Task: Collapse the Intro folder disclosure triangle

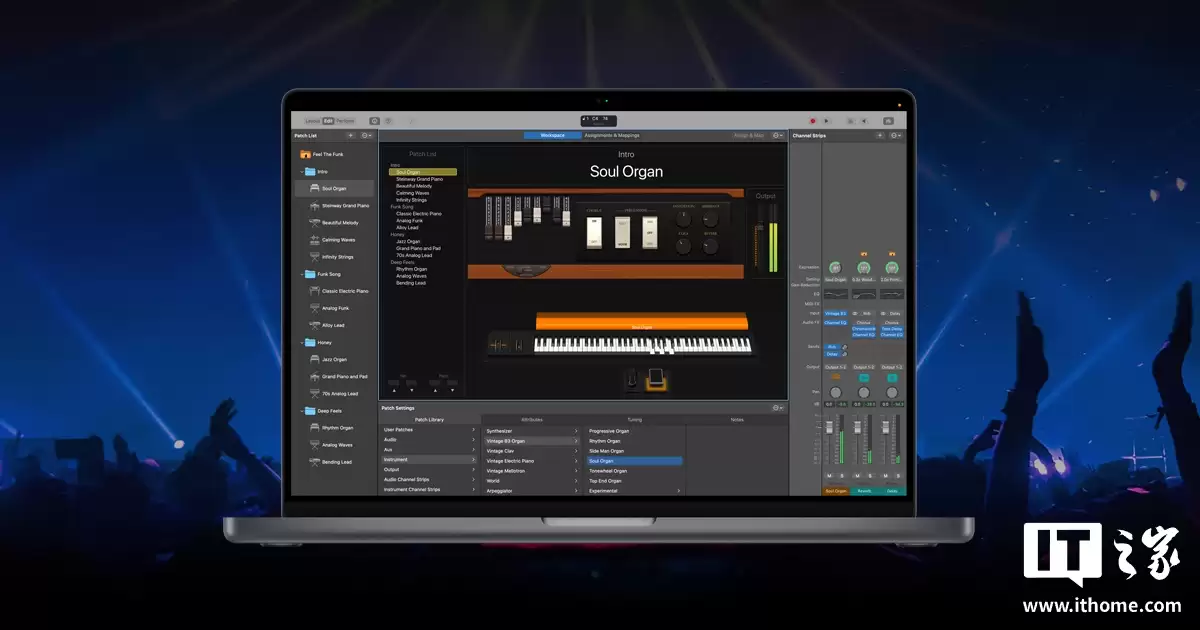Action: pyautogui.click(x=303, y=170)
